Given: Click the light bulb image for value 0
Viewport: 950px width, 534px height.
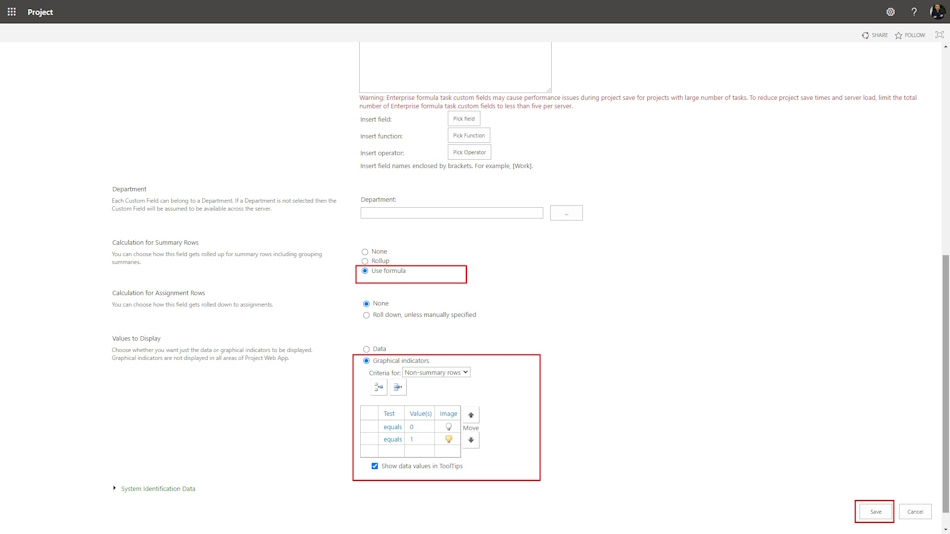Looking at the screenshot, I should [x=448, y=427].
